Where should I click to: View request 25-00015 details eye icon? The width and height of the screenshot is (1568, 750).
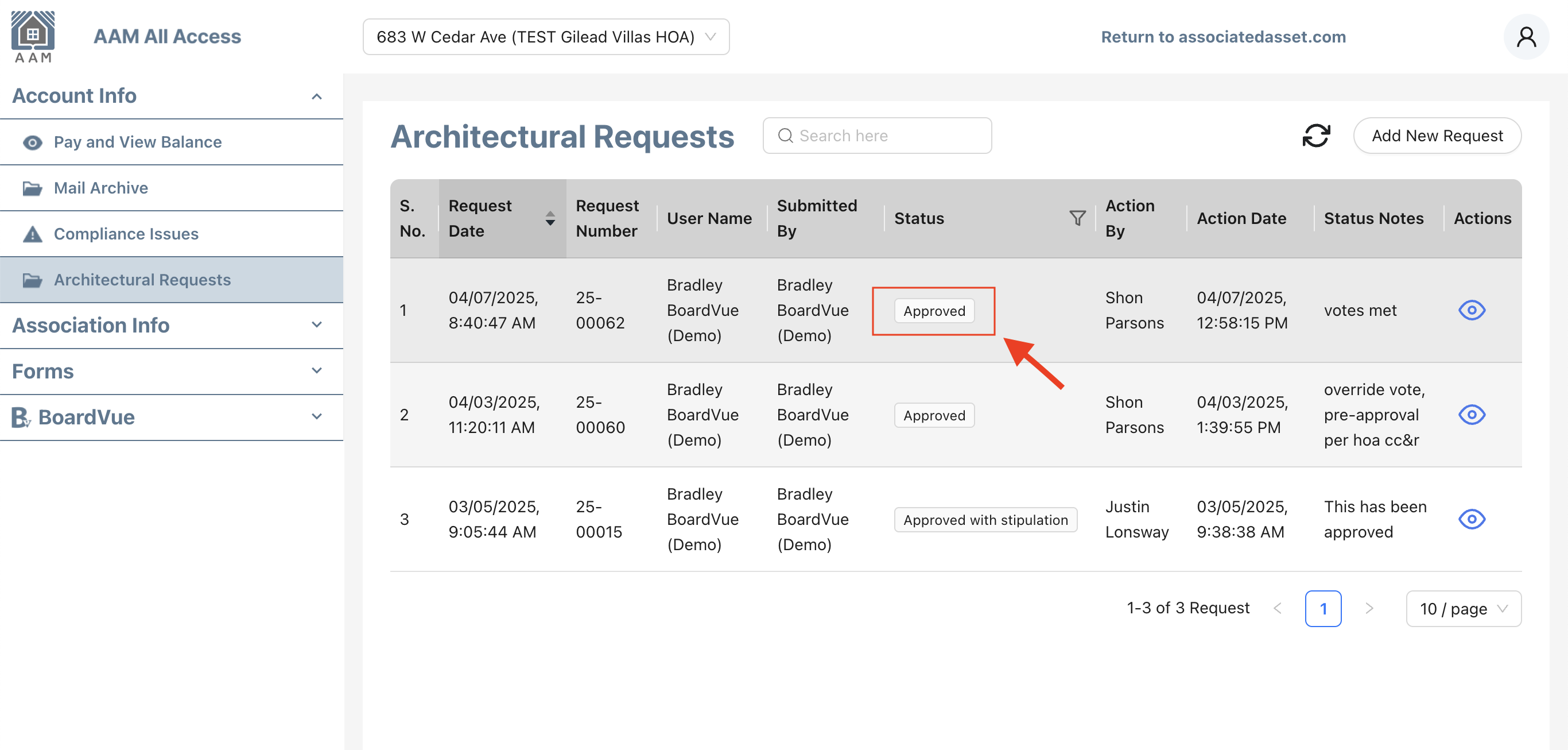(x=1472, y=519)
